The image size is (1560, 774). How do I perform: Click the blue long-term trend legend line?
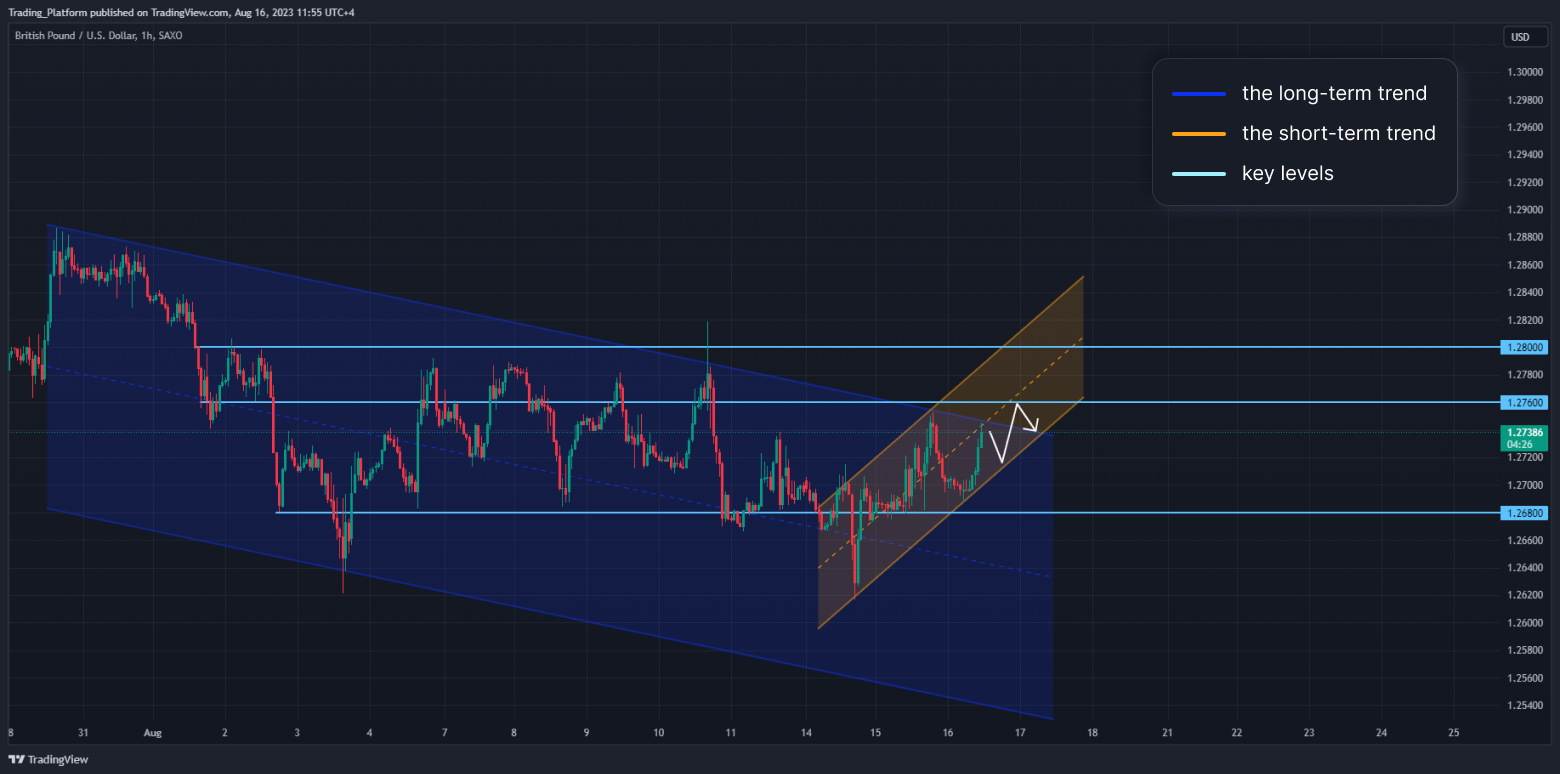1199,94
